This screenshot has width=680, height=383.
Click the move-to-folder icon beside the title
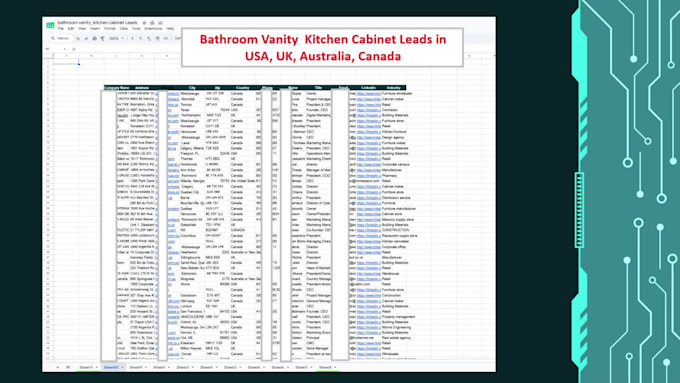[x=152, y=23]
